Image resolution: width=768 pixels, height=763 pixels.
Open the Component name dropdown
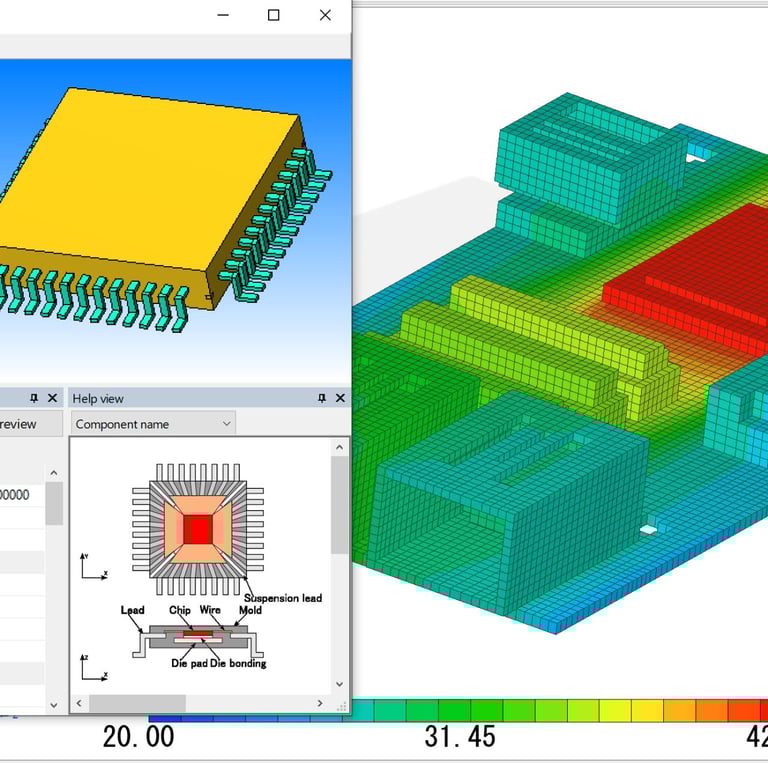click(153, 424)
